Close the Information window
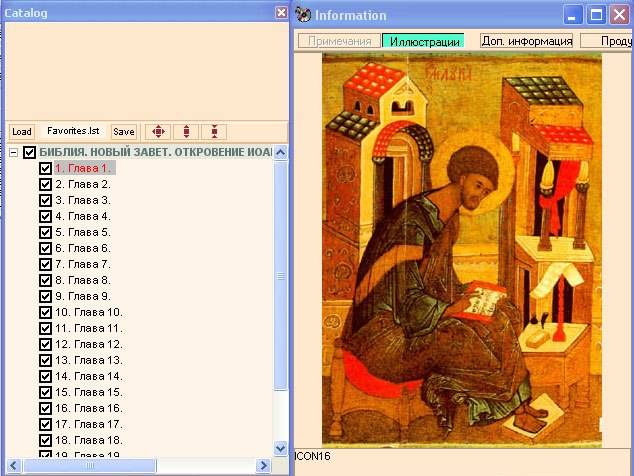The width and height of the screenshot is (634, 476). pyautogui.click(x=619, y=15)
